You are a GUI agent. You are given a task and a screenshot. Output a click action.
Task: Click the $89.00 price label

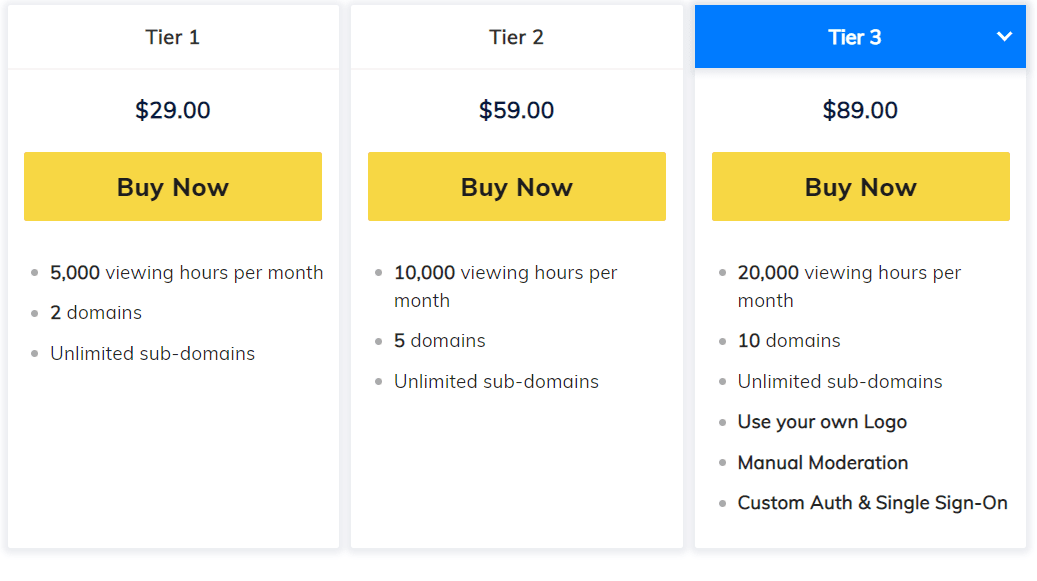coord(860,110)
